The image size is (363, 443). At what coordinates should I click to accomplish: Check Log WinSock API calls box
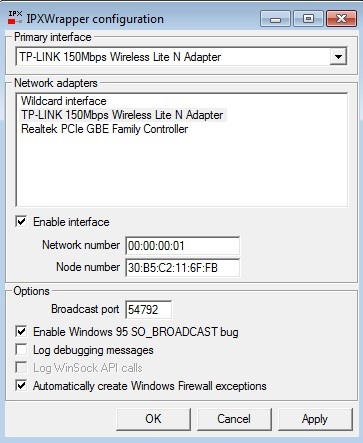point(21,367)
